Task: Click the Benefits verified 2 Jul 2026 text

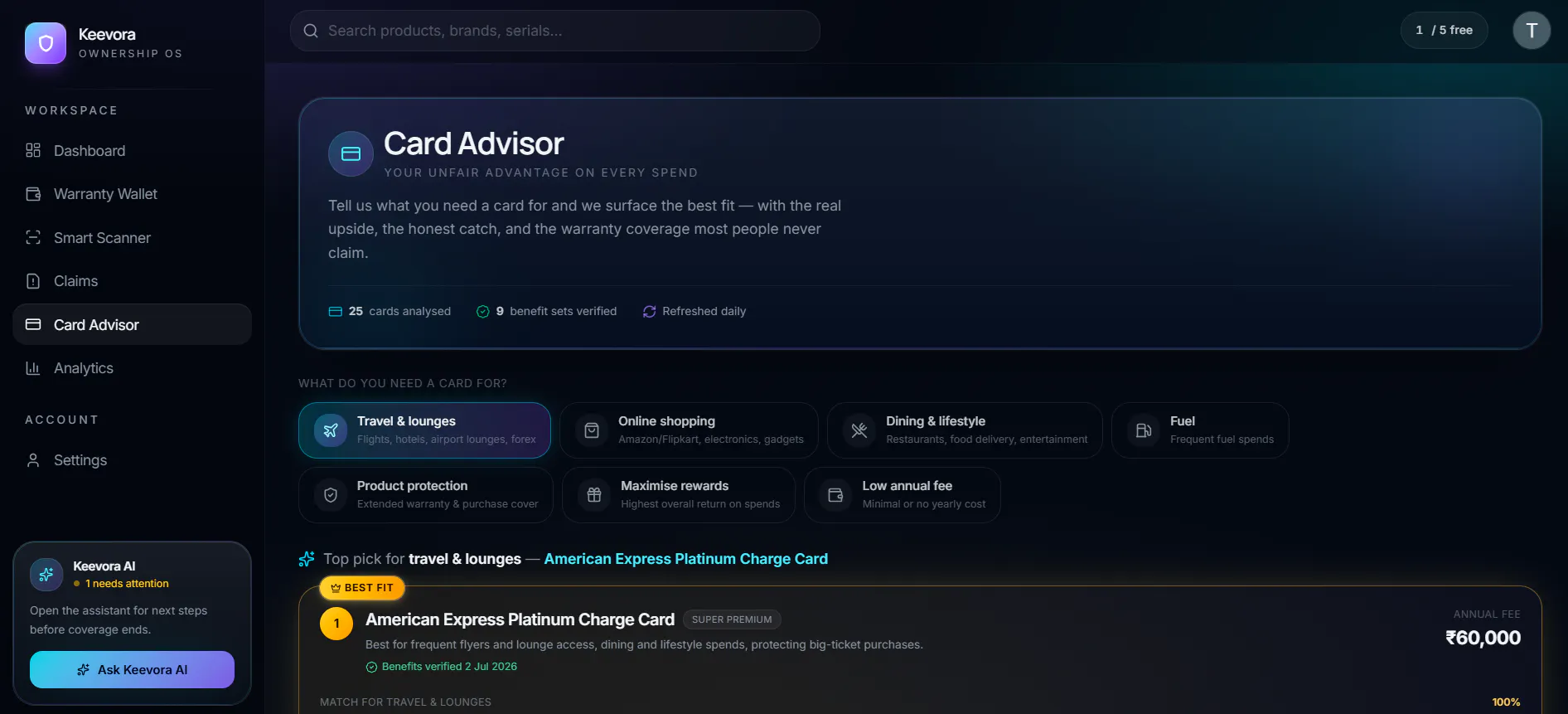Action: (449, 667)
